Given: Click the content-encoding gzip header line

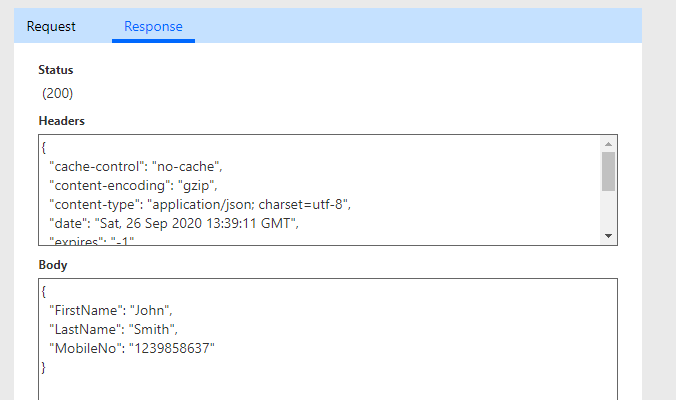Looking at the screenshot, I should [133, 185].
